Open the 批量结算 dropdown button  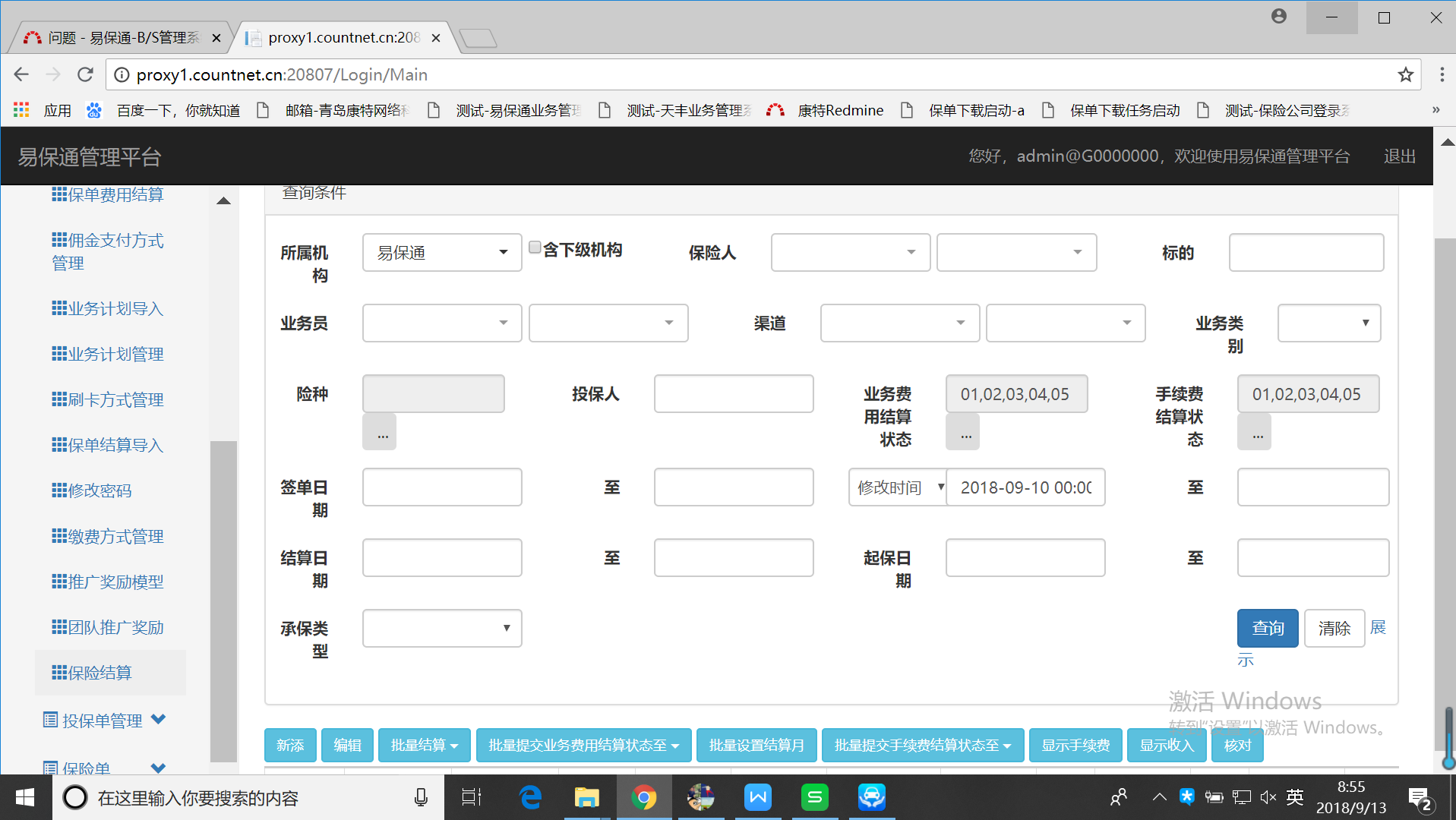point(425,746)
